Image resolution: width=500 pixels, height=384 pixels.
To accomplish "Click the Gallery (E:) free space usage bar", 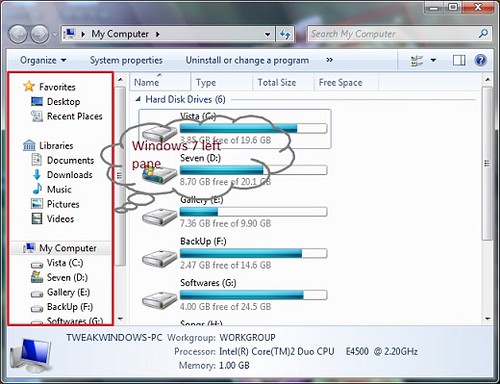I will pos(253,212).
